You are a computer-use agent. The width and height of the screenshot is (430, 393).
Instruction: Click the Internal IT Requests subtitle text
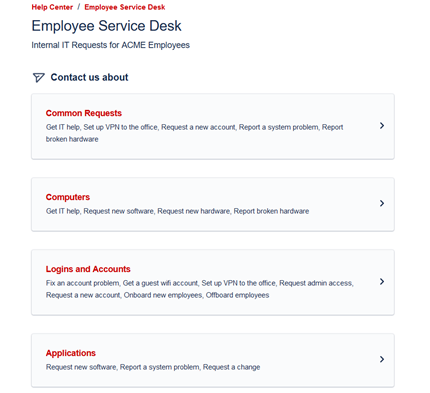[110, 45]
